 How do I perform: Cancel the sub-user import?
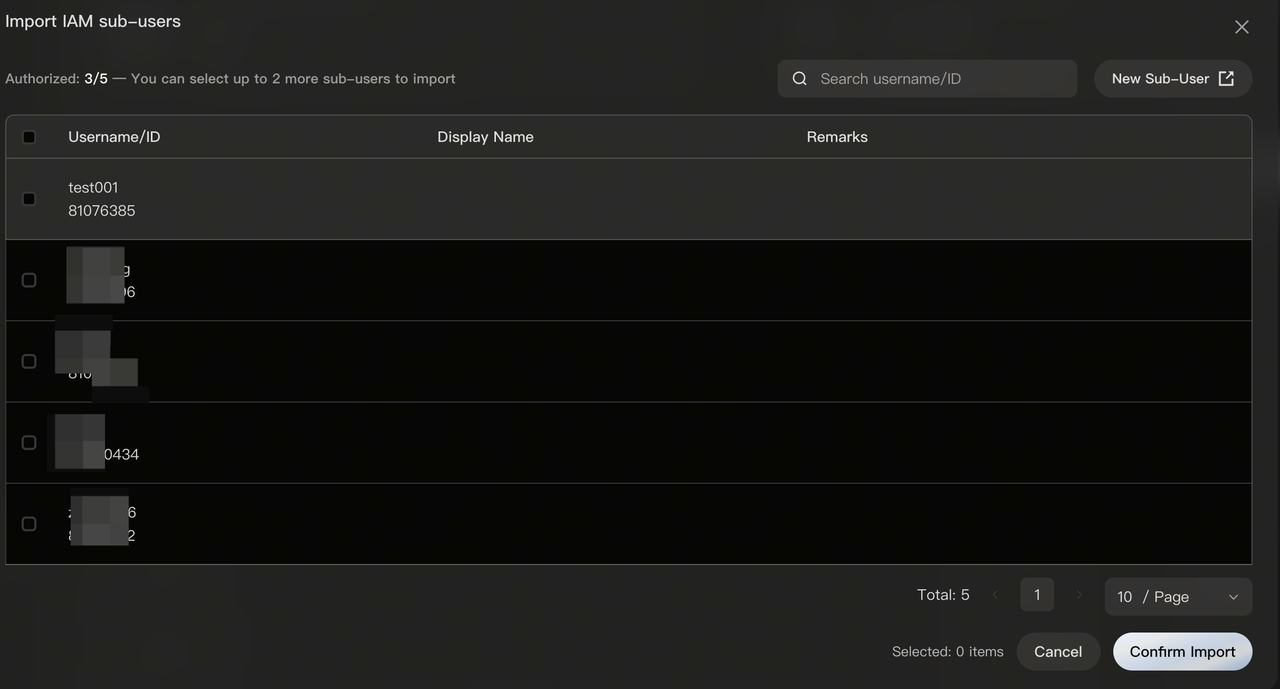[x=1058, y=652]
